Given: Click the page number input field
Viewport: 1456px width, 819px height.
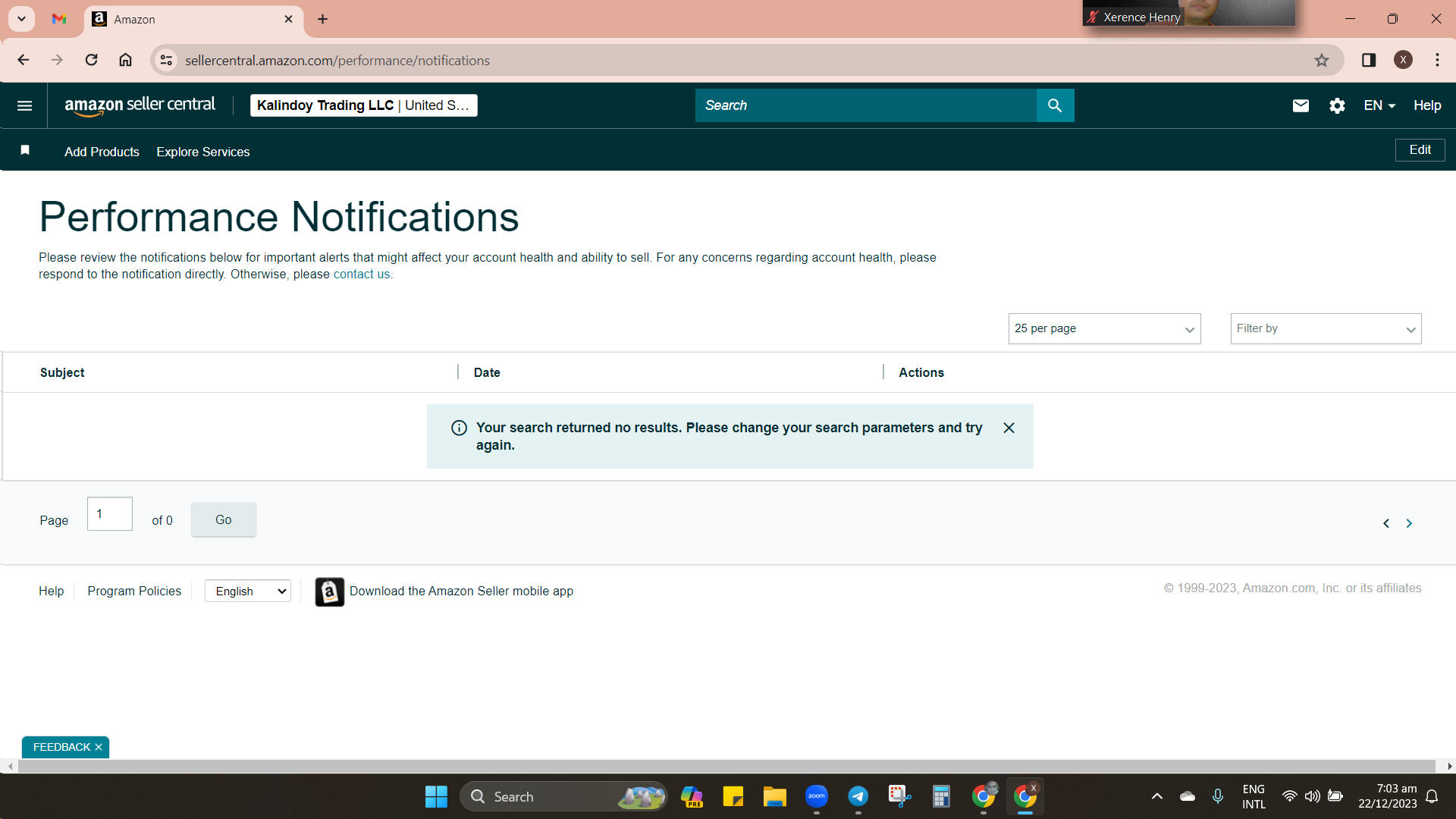Looking at the screenshot, I should pos(110,514).
